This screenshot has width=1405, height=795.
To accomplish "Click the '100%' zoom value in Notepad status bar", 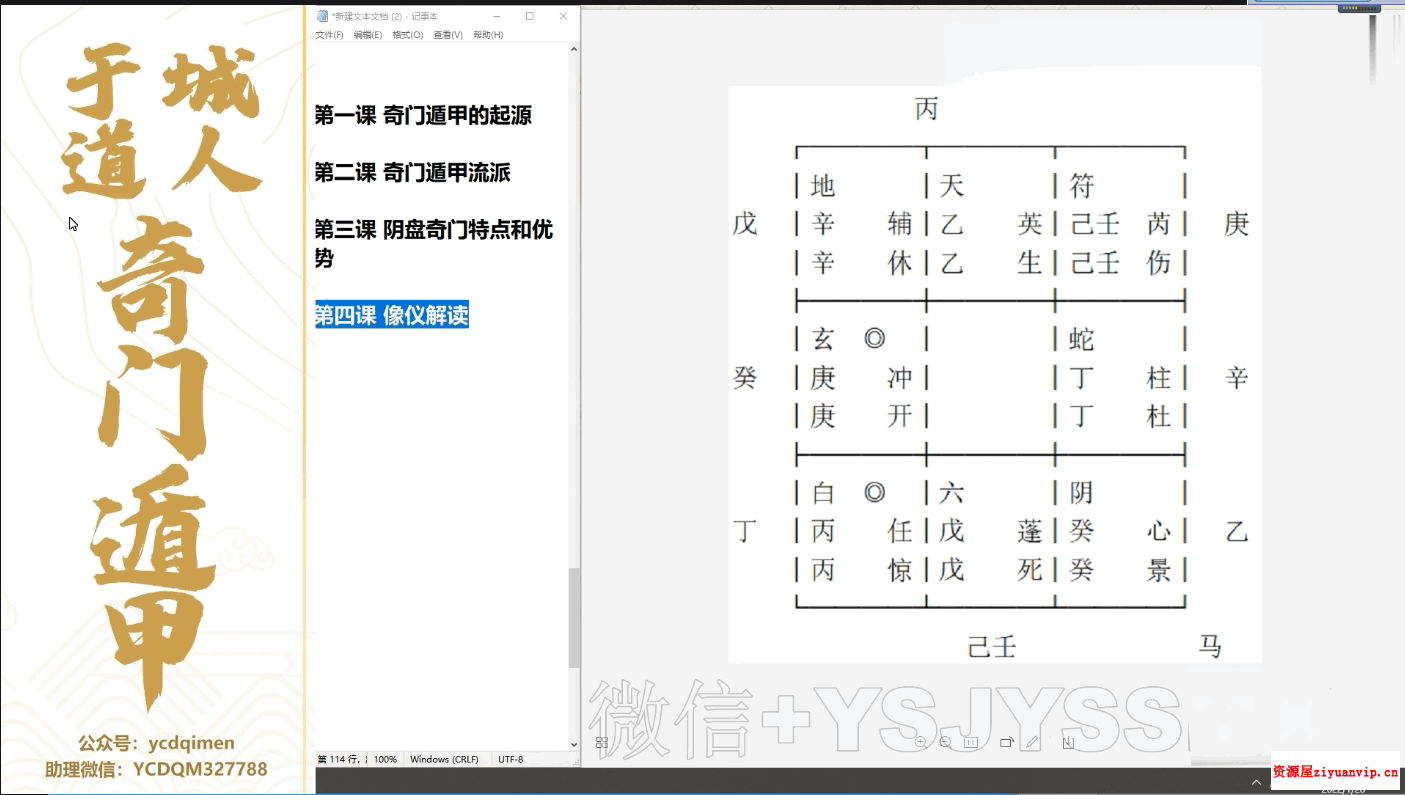I will pos(385,760).
